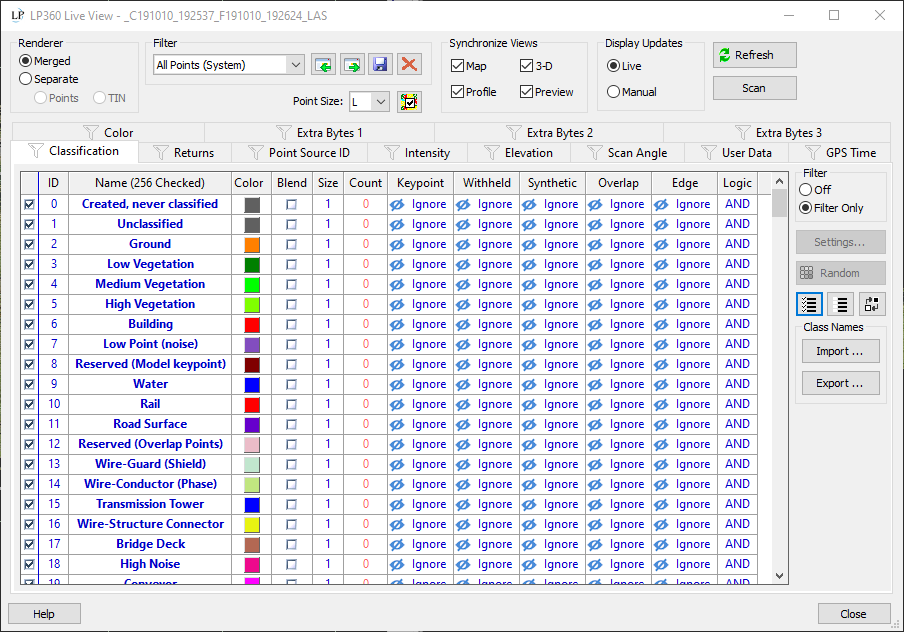Click the blue color swatch for Water
The height and width of the screenshot is (632, 904).
(x=252, y=385)
